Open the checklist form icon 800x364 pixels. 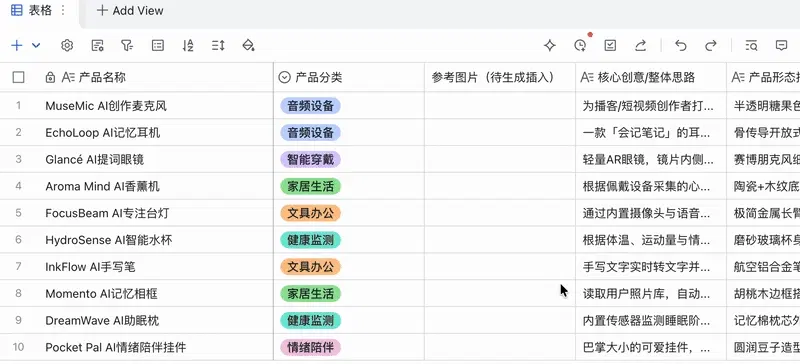[x=610, y=45]
